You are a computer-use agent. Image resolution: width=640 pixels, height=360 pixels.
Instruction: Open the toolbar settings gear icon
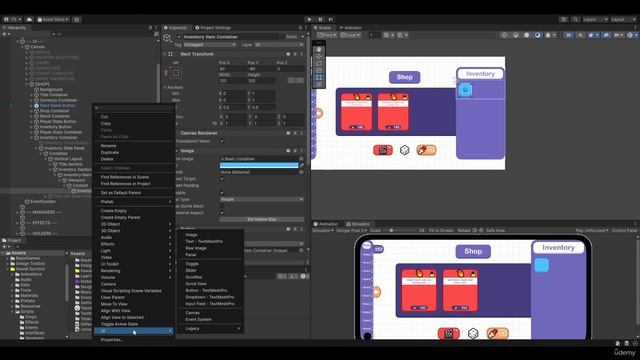click(x=77, y=19)
